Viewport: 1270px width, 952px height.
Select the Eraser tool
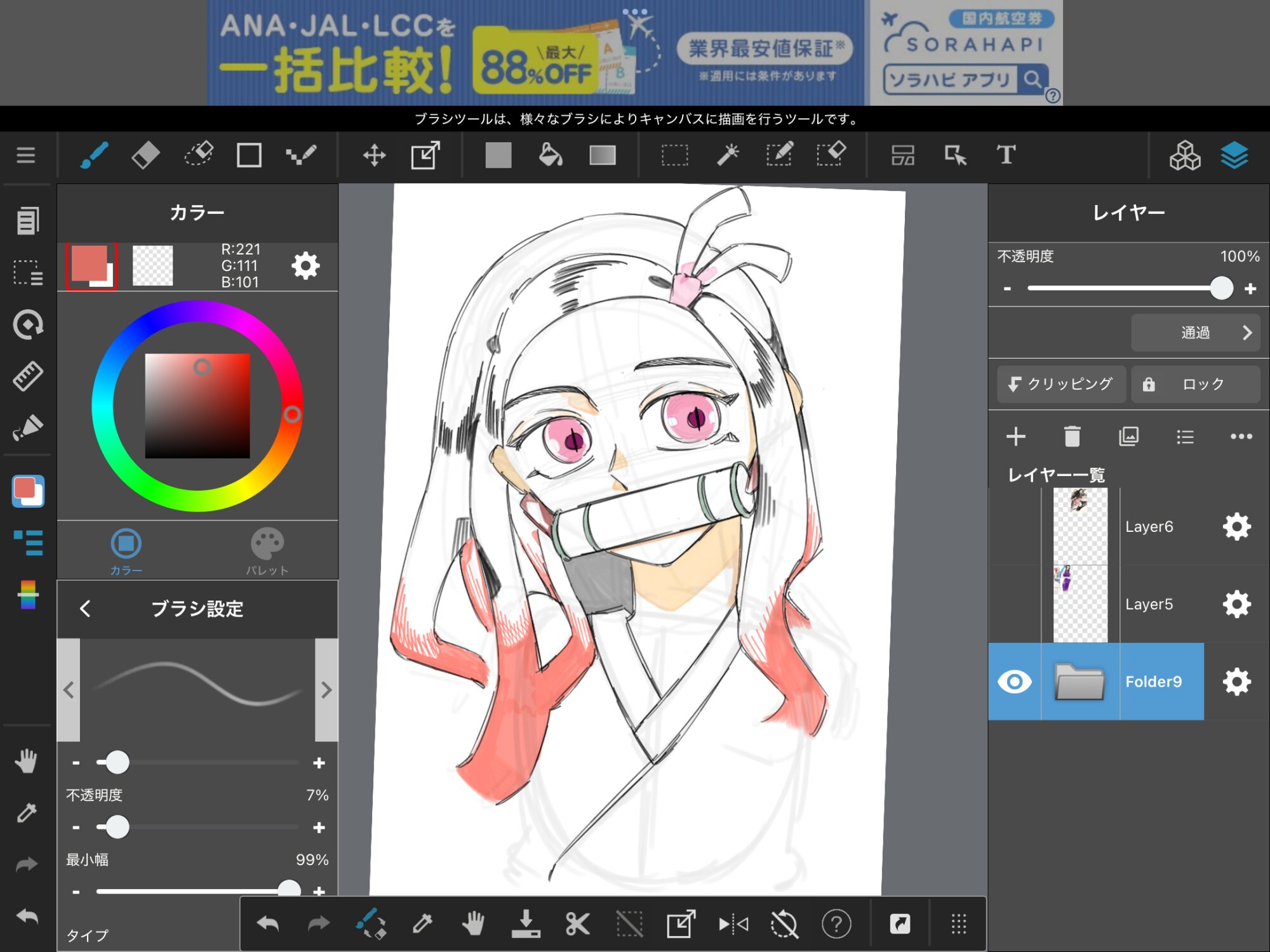[x=145, y=155]
